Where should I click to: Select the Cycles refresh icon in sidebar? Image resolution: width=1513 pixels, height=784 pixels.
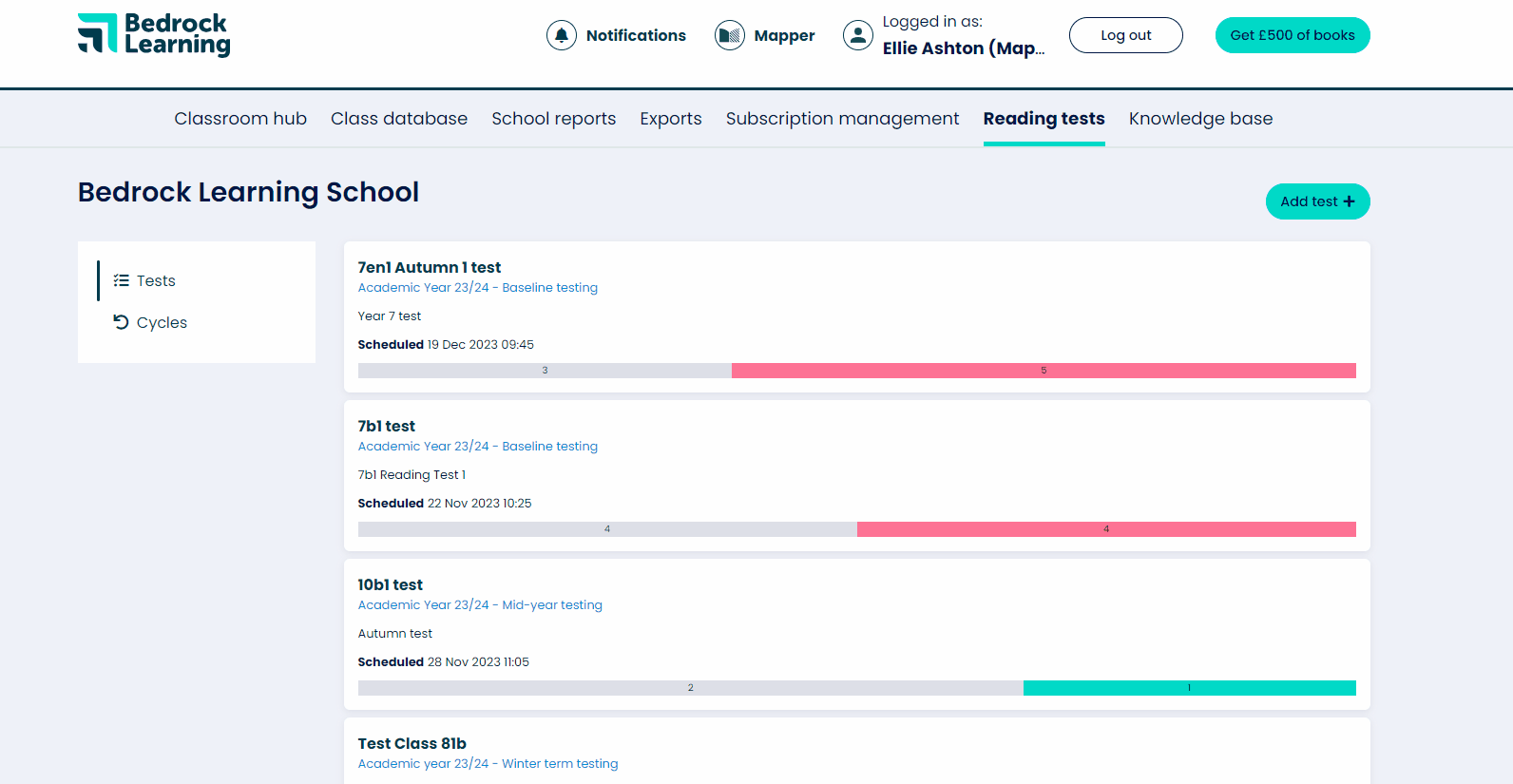[x=121, y=322]
